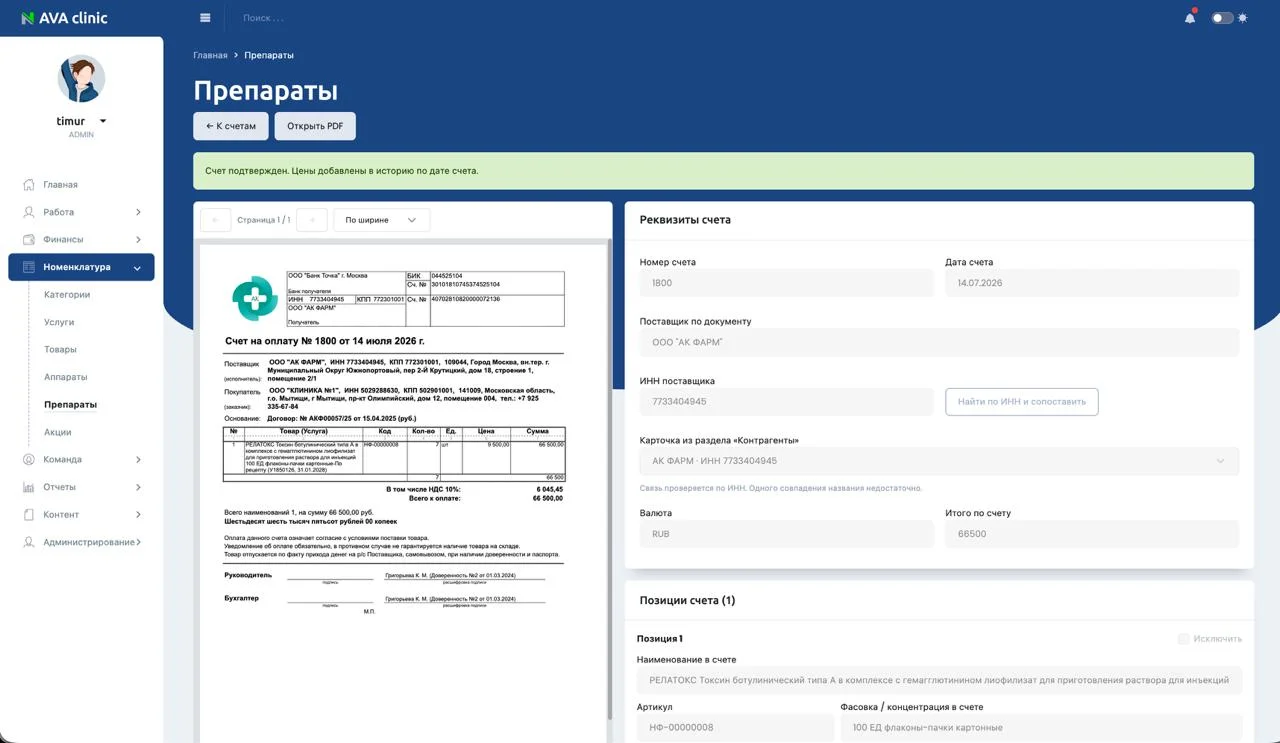
Task: Expand the Работа menu chevron
Action: [x=138, y=212]
